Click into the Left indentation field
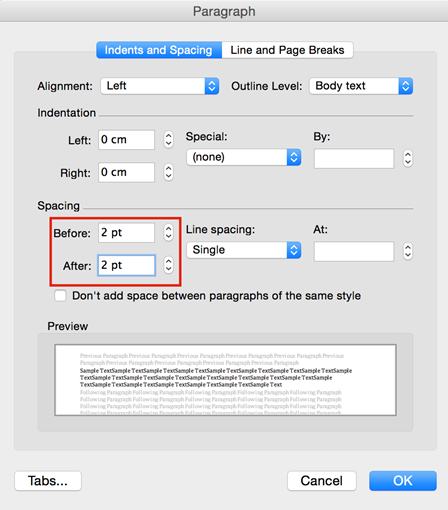Viewport: 448px width, 510px height. pyautogui.click(x=126, y=140)
